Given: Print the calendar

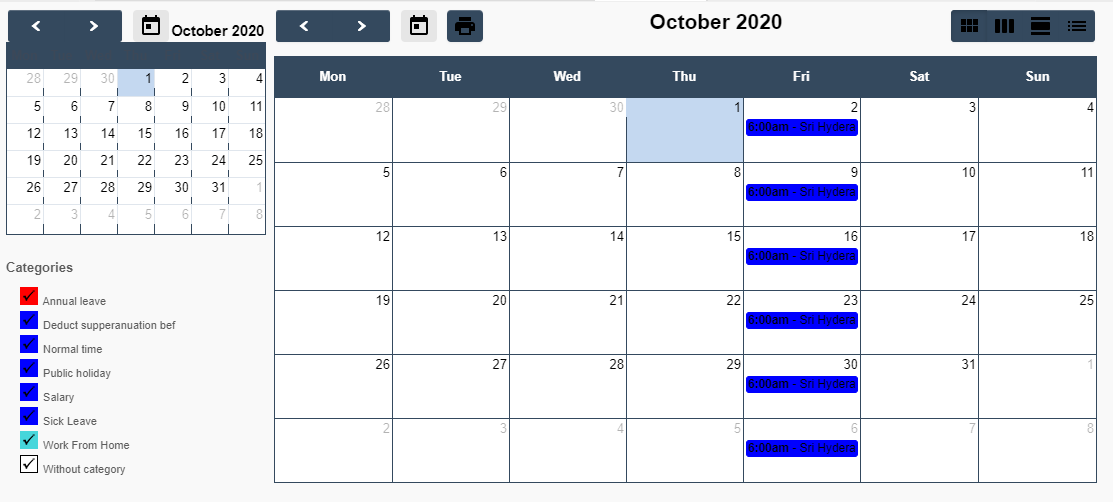Looking at the screenshot, I should pos(465,26).
